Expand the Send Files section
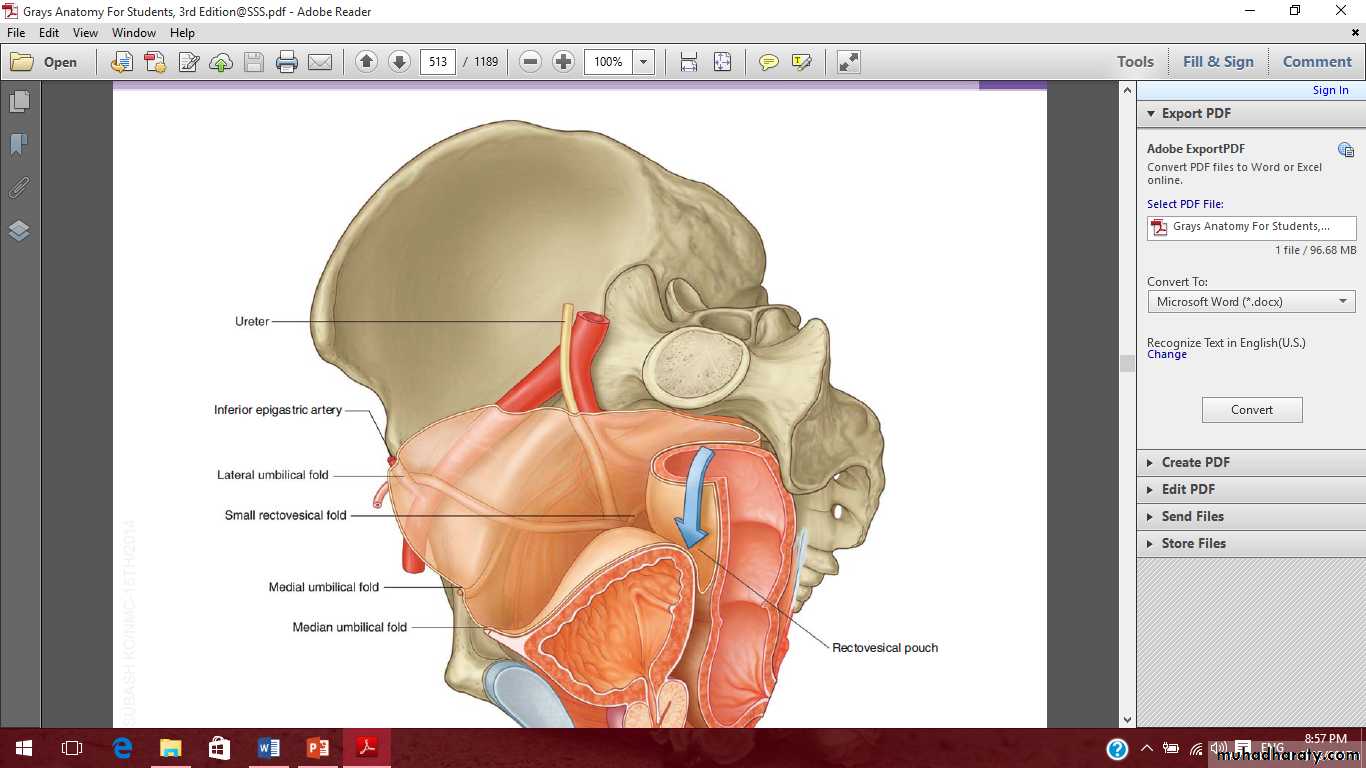The image size is (1366, 768). pyautogui.click(x=1192, y=516)
